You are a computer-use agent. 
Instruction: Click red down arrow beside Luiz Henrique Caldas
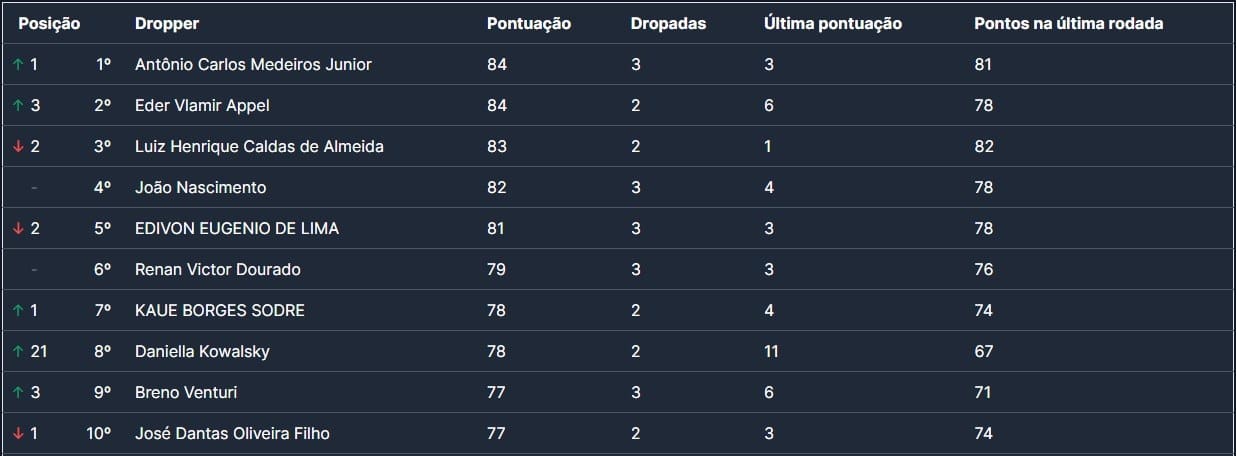18,147
